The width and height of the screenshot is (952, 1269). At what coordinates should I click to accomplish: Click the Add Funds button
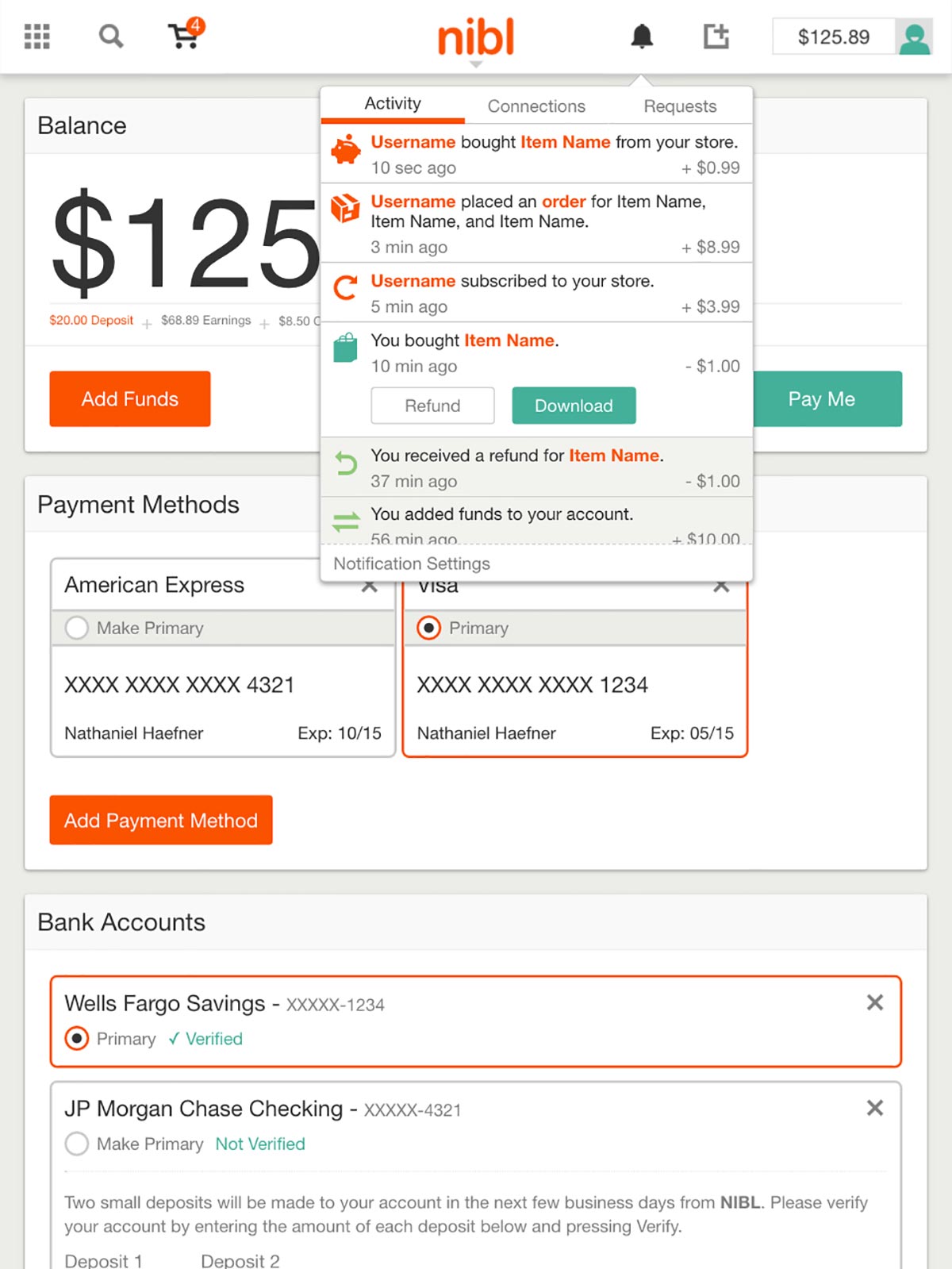[x=130, y=398]
